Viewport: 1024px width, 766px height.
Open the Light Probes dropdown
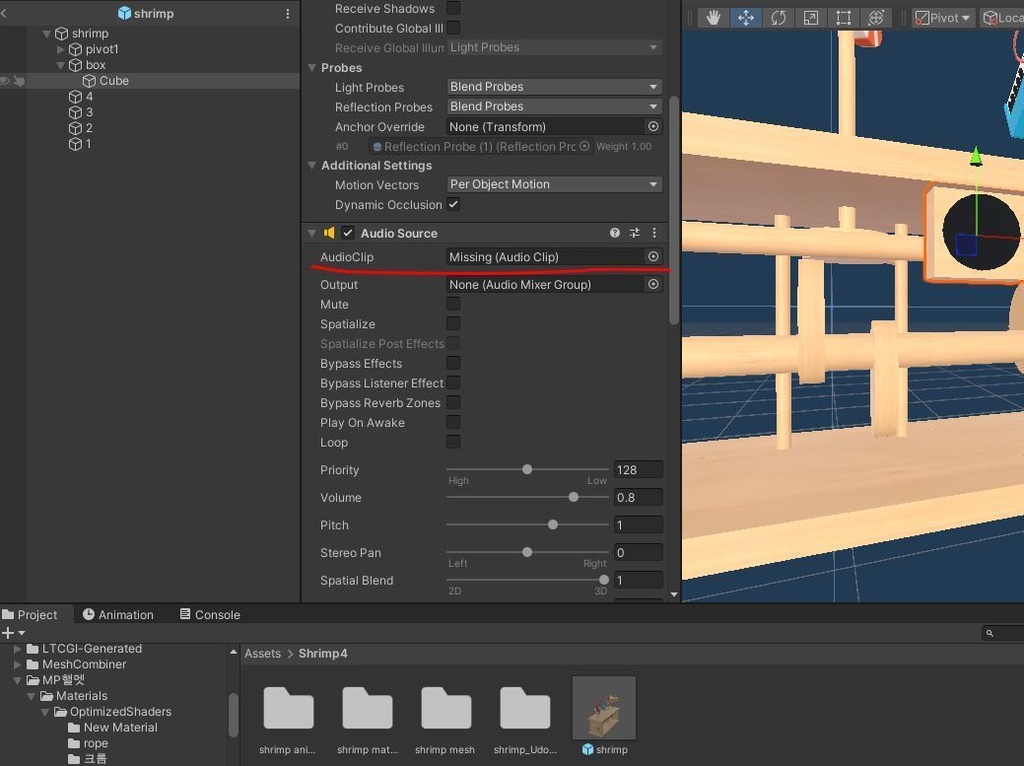click(x=554, y=87)
